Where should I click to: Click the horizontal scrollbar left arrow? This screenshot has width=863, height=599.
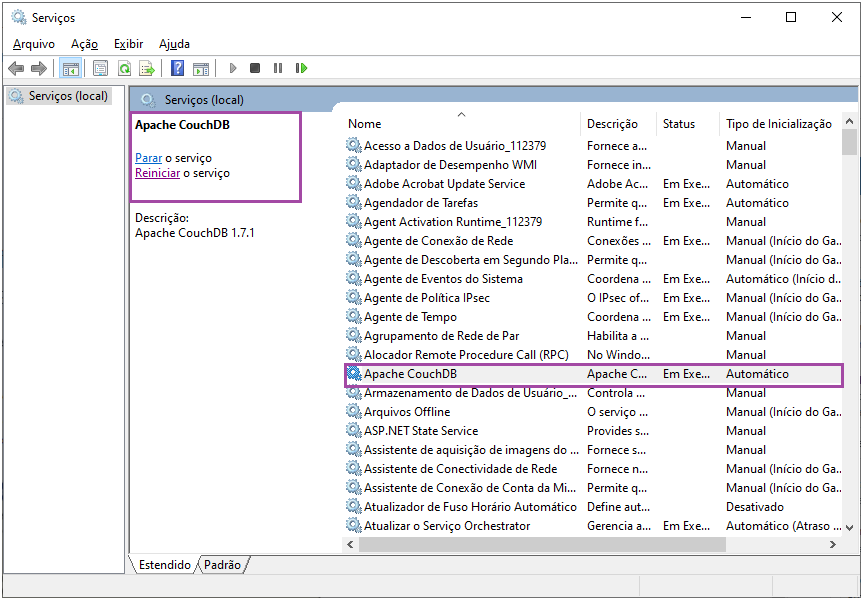pyautogui.click(x=350, y=544)
